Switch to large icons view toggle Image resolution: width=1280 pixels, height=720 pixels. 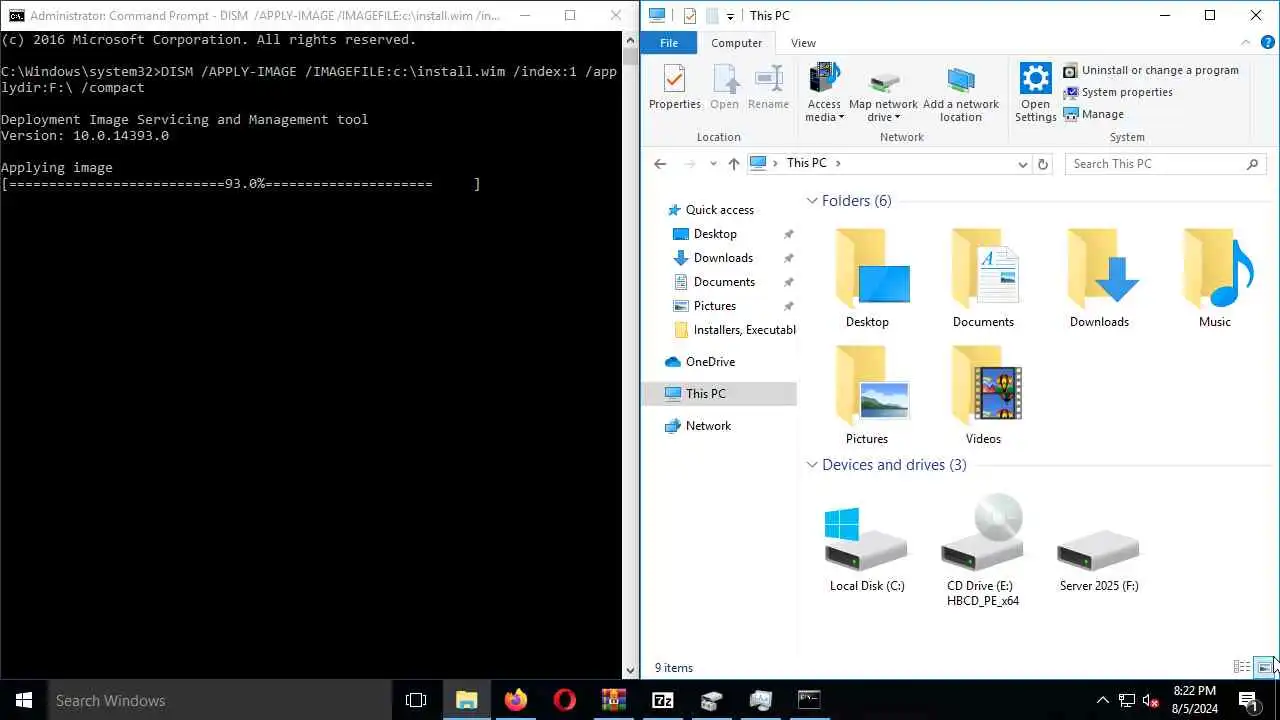point(1264,667)
